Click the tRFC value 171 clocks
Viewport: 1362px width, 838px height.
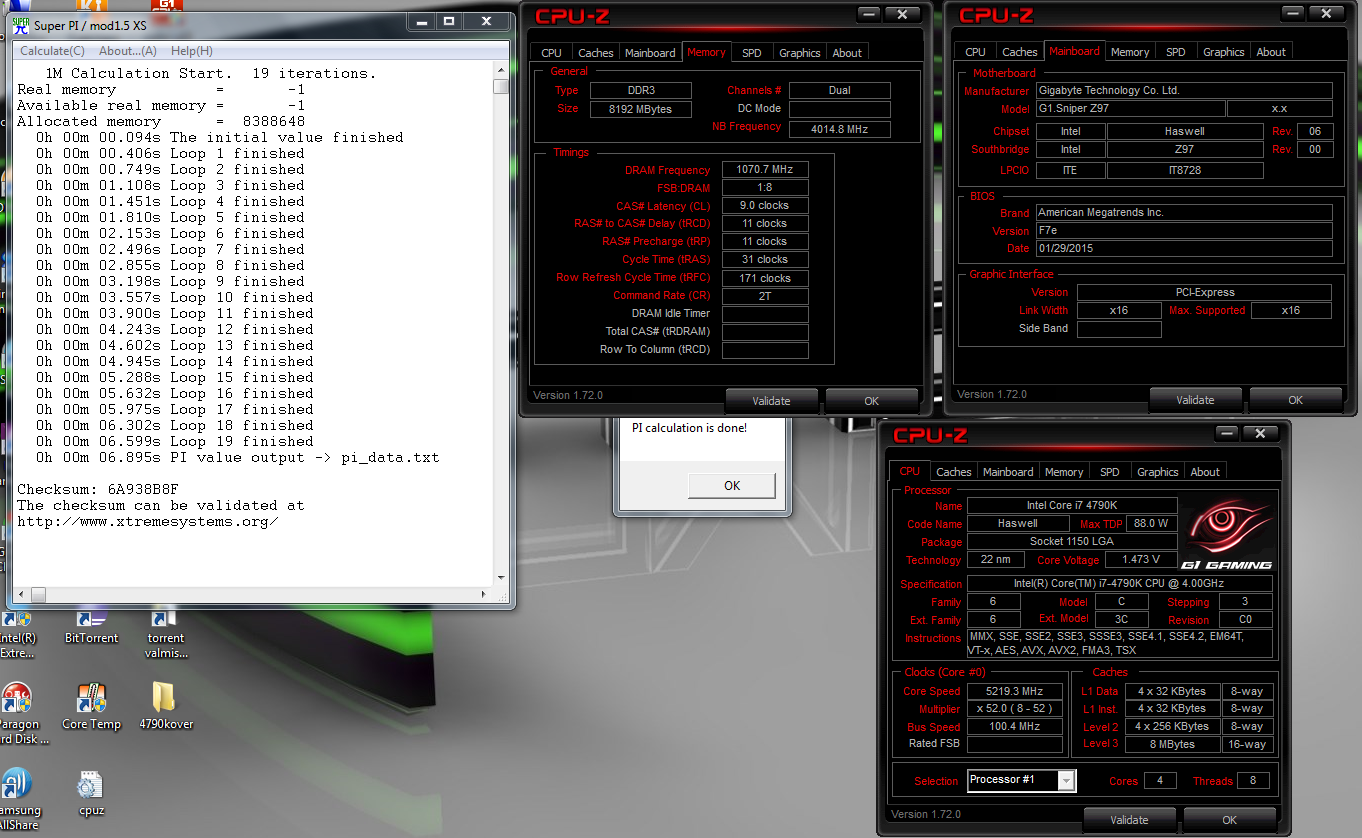(765, 278)
